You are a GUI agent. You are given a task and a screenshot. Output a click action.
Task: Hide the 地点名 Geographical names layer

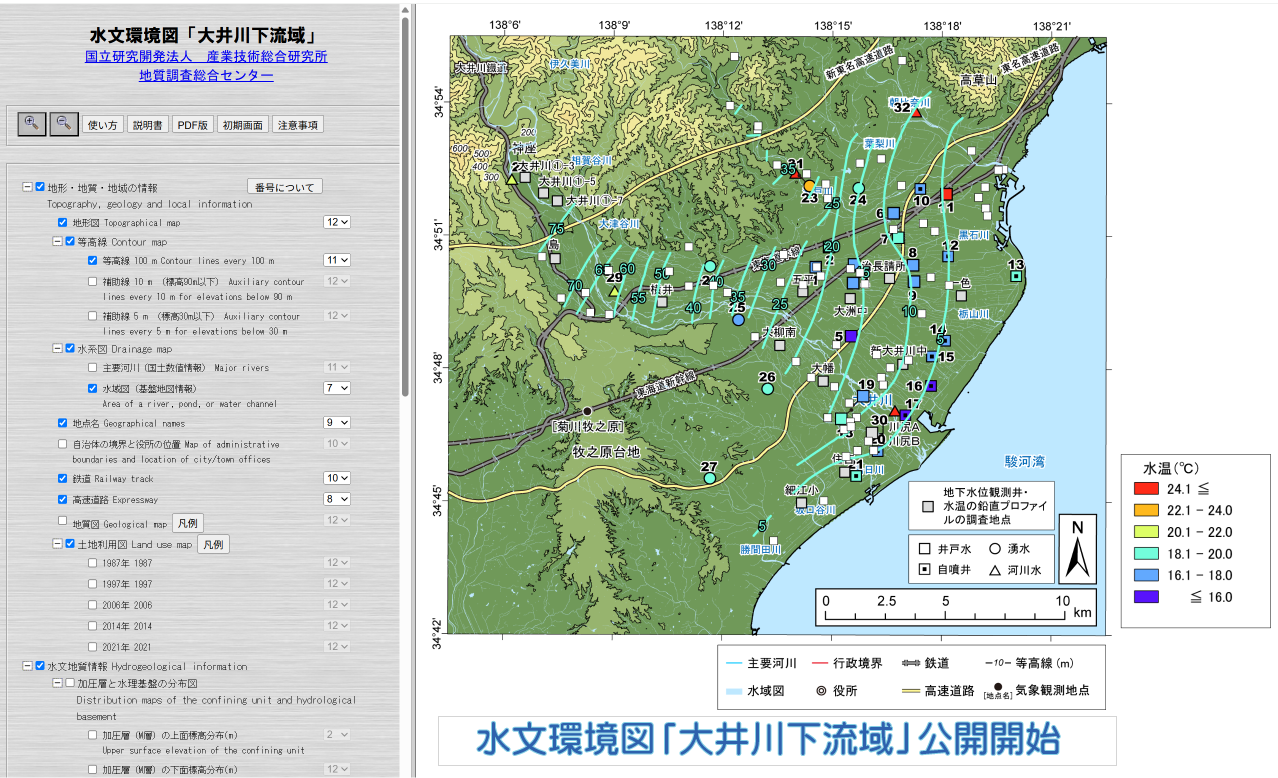pyautogui.click(x=63, y=423)
